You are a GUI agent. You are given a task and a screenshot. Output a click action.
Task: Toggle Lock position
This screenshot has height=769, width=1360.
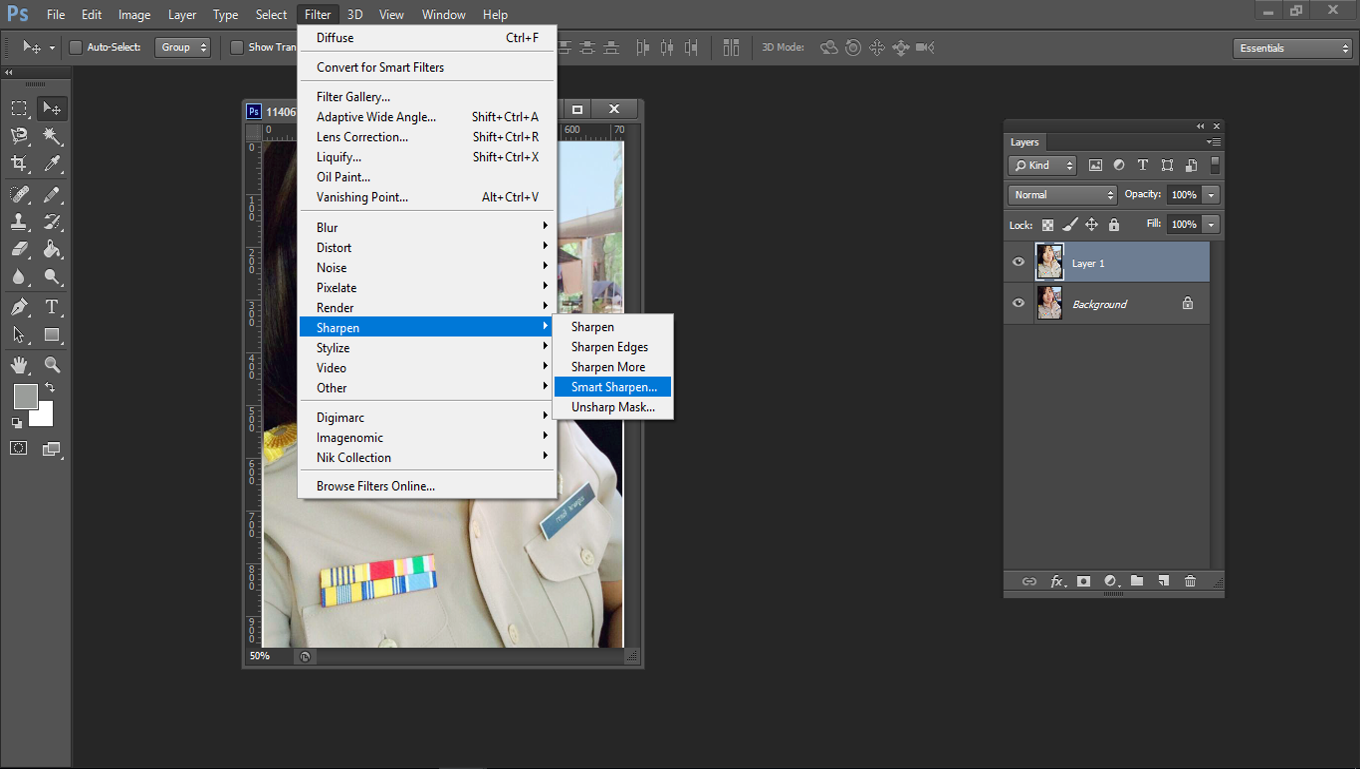coord(1092,225)
